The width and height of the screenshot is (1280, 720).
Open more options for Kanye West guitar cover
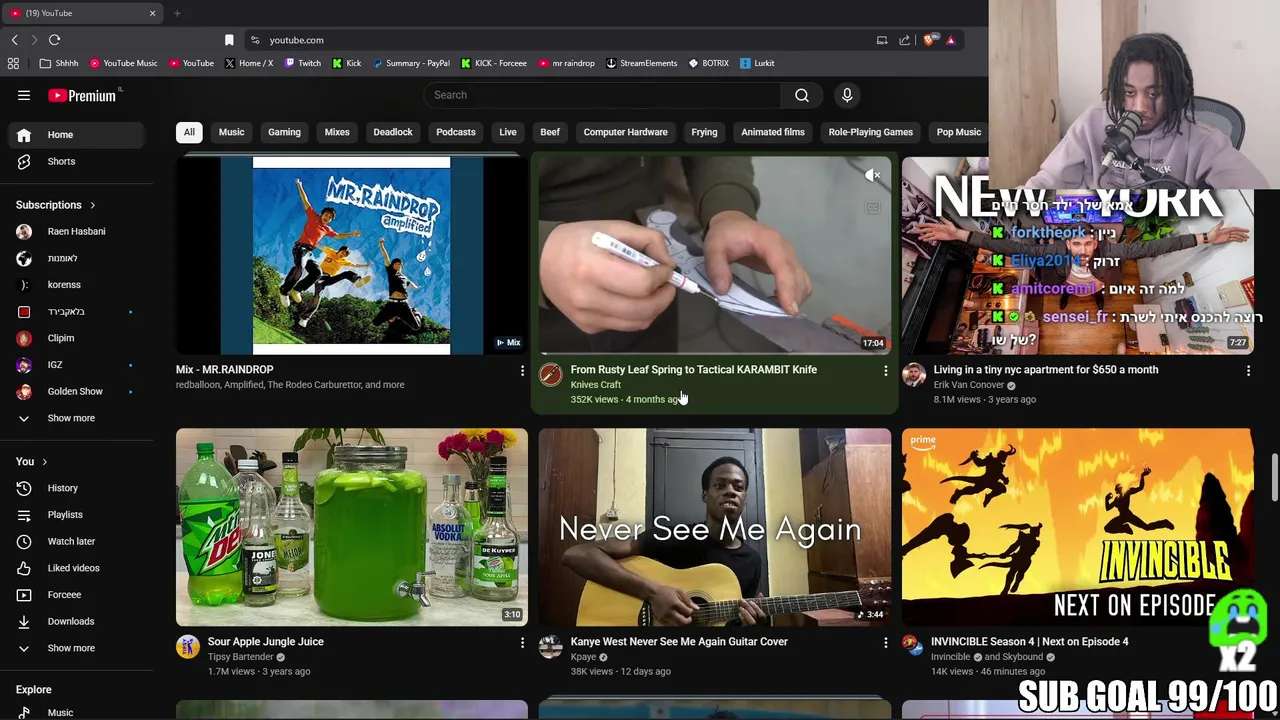pos(885,643)
